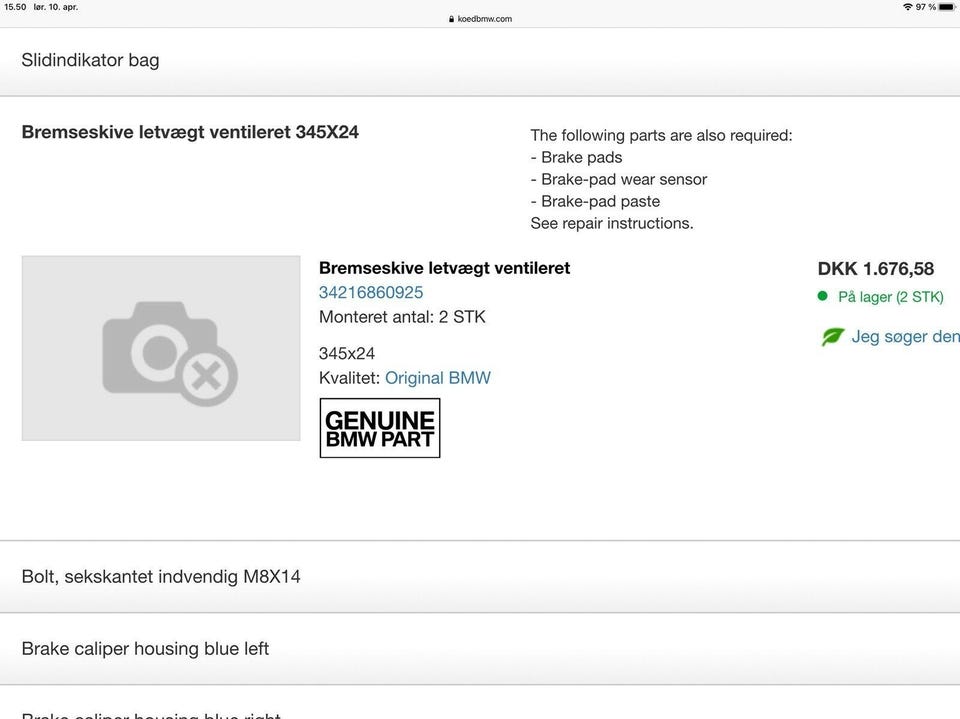Click the Genuine BMW Part badge
Image resolution: width=960 pixels, height=719 pixels.
tap(379, 428)
